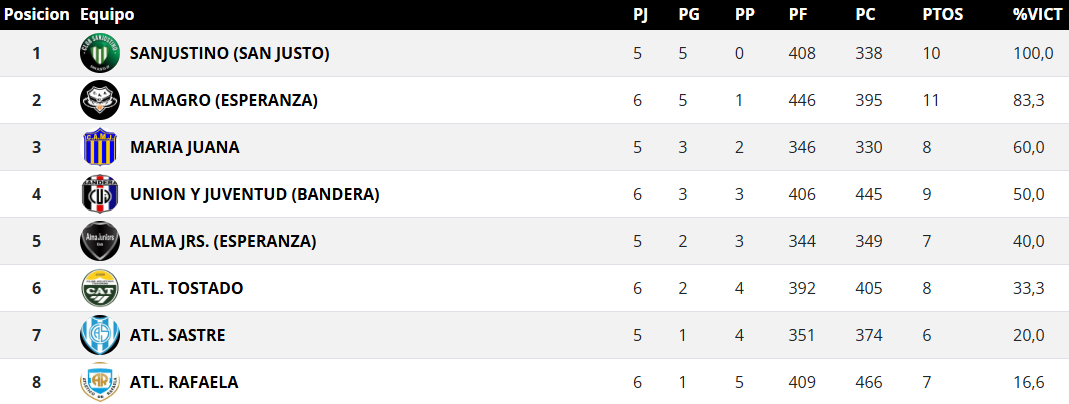Click the Atl. Tostado CAT logo
The height and width of the screenshot is (404, 1069).
coord(100,288)
